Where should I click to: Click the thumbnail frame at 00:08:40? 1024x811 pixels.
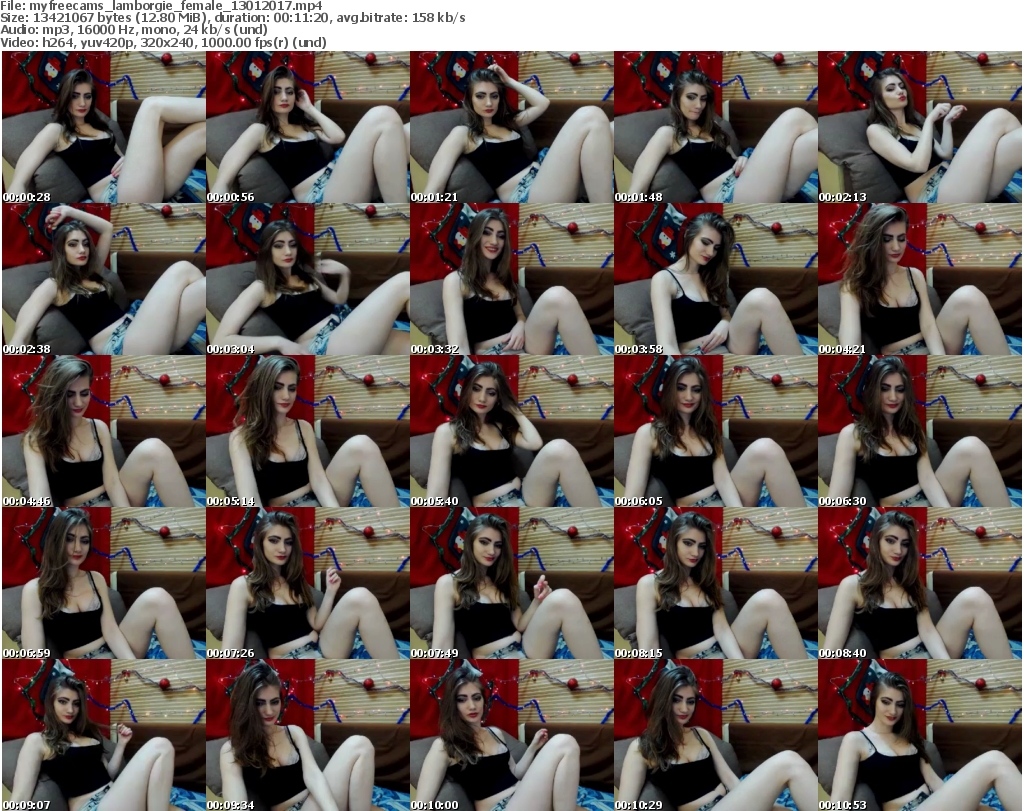point(920,583)
